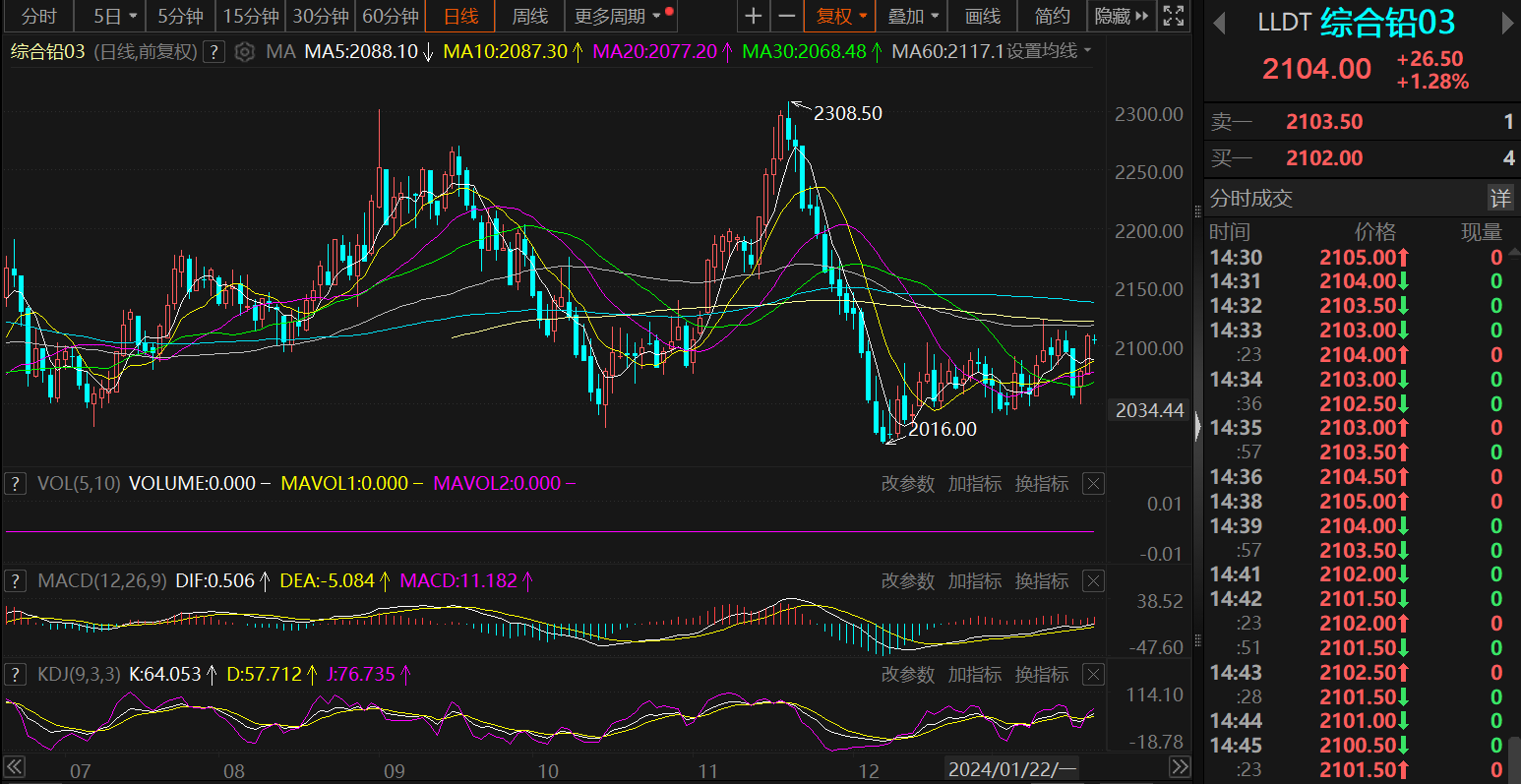Click 详 details button for 分时成交
Viewport: 1521px width, 784px height.
point(1499,199)
